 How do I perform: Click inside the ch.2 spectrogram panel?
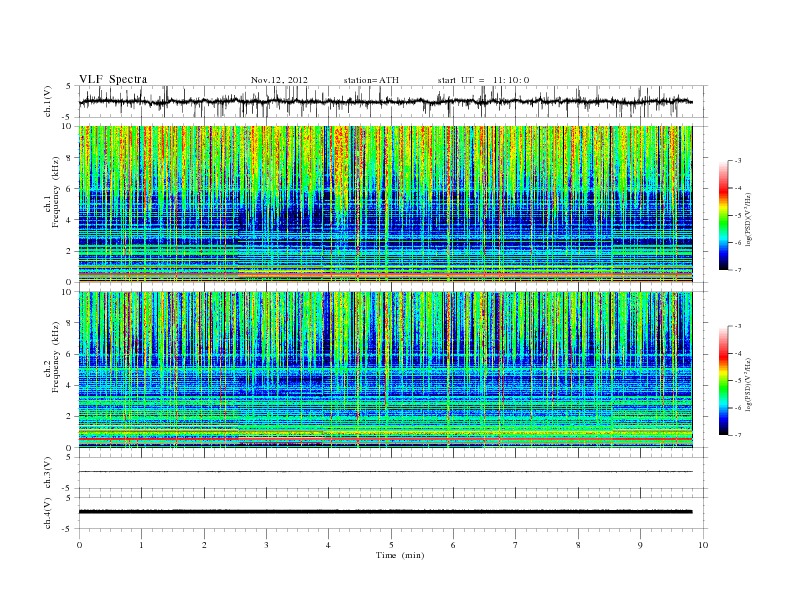tap(385, 370)
